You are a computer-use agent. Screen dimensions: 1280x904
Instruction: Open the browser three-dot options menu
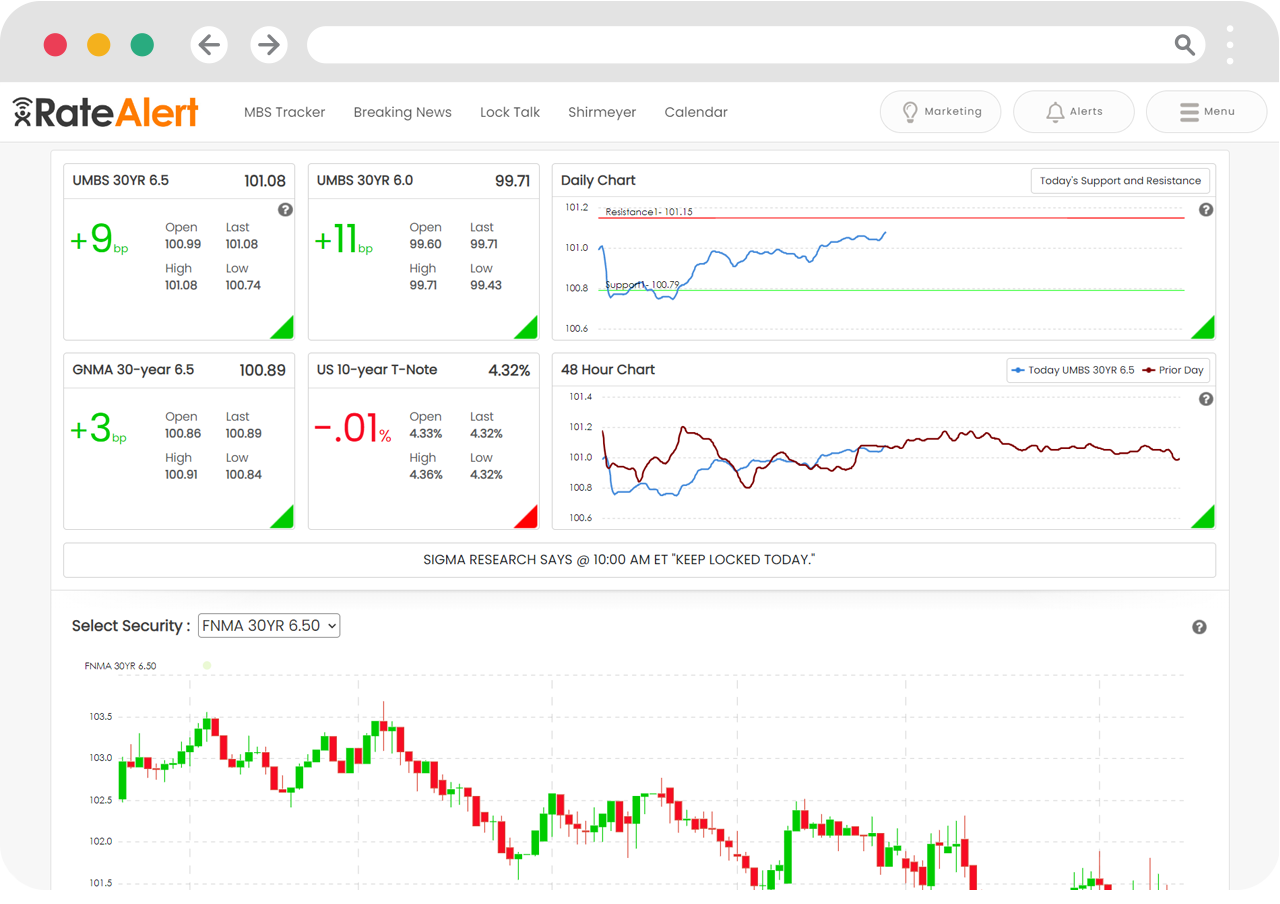click(x=1230, y=45)
